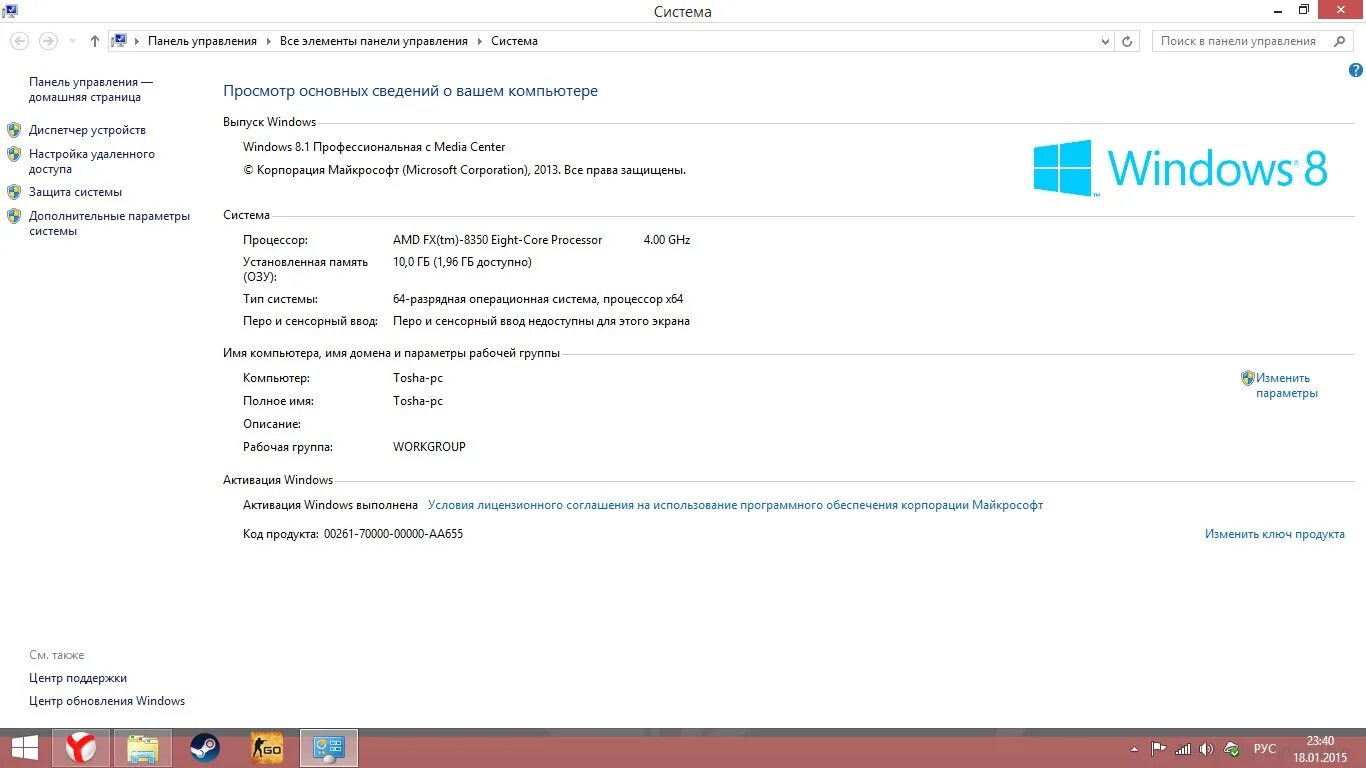Screen dimensions: 1366x768
Task: Open the Microsoft license terms link
Action: point(735,505)
